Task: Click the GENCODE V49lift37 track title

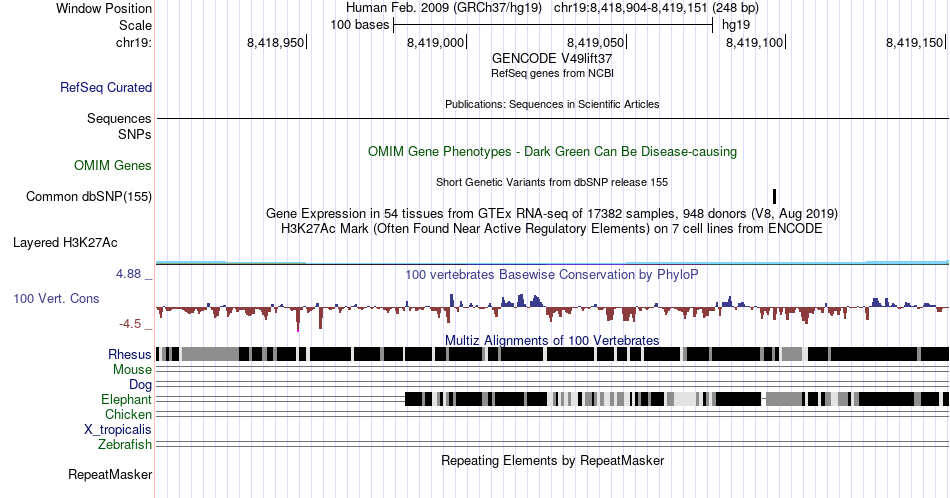Action: 552,59
